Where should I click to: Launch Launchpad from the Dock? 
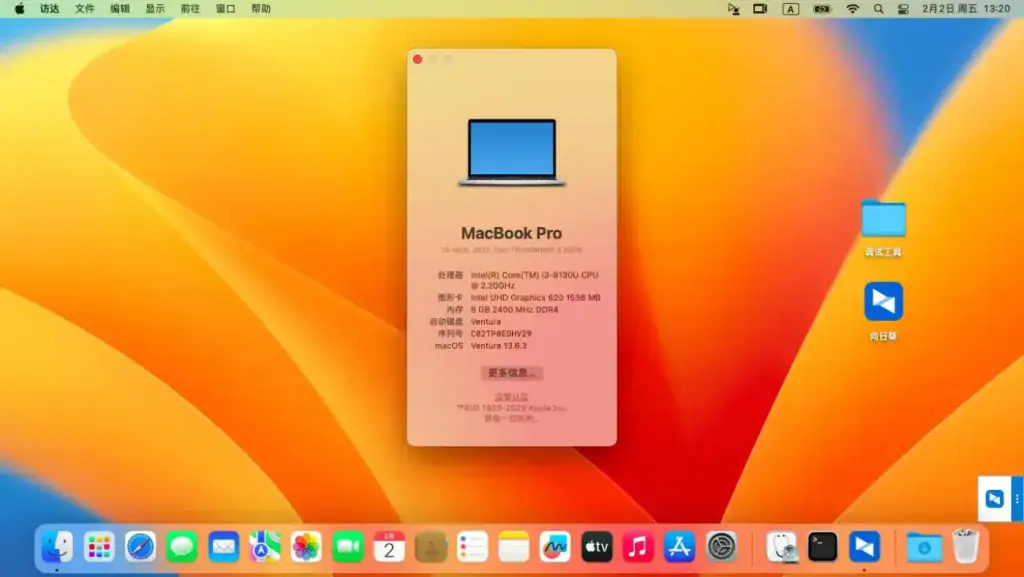(x=99, y=547)
